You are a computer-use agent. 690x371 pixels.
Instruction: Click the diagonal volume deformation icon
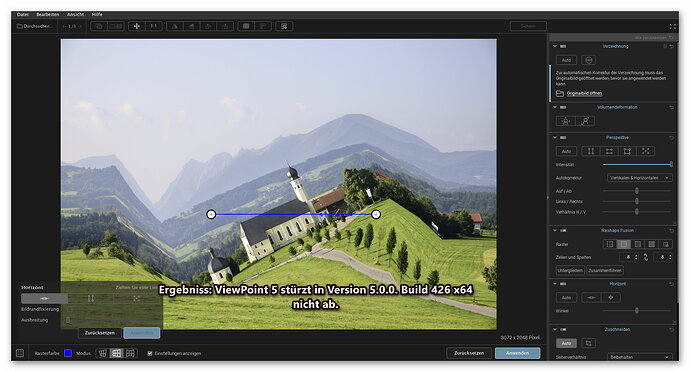coord(585,121)
